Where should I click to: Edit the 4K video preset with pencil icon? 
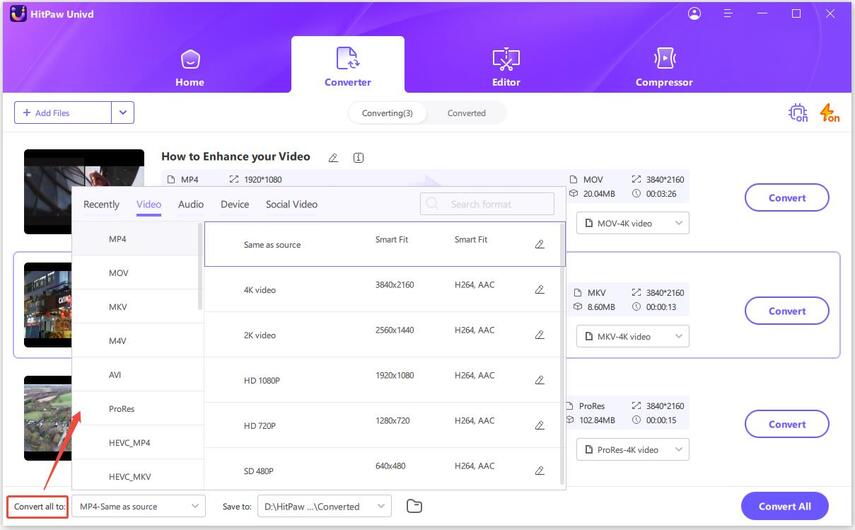(540, 290)
